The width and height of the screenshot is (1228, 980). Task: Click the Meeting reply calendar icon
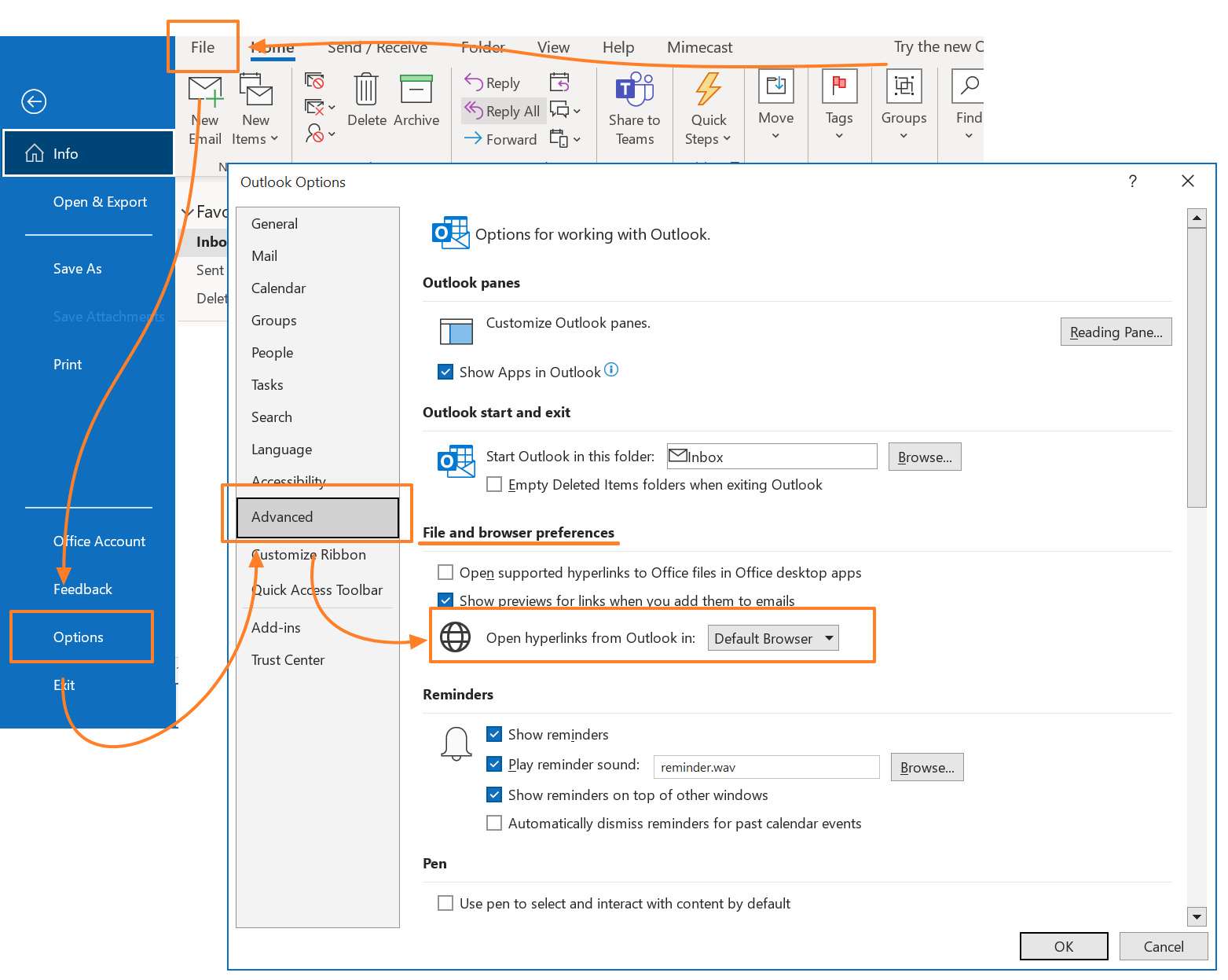[559, 82]
